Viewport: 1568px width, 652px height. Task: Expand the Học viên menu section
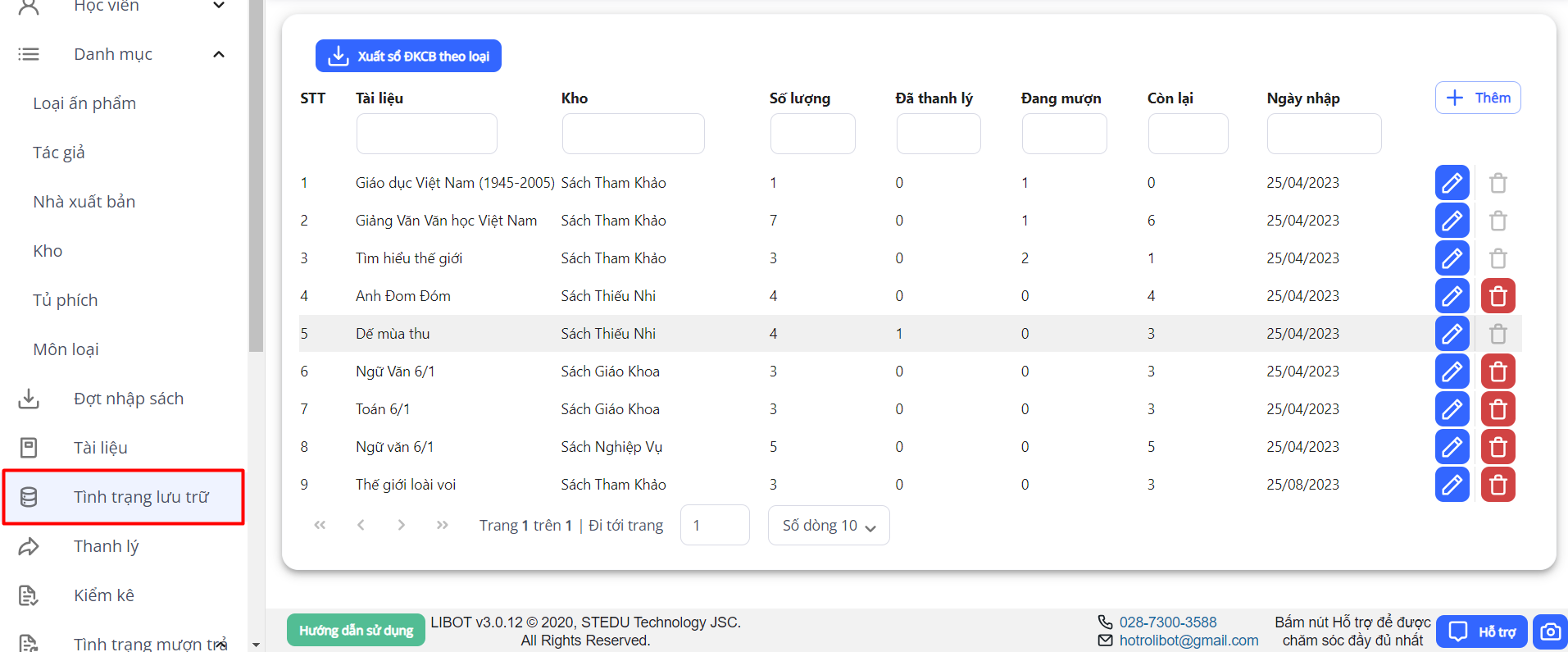coord(219,7)
